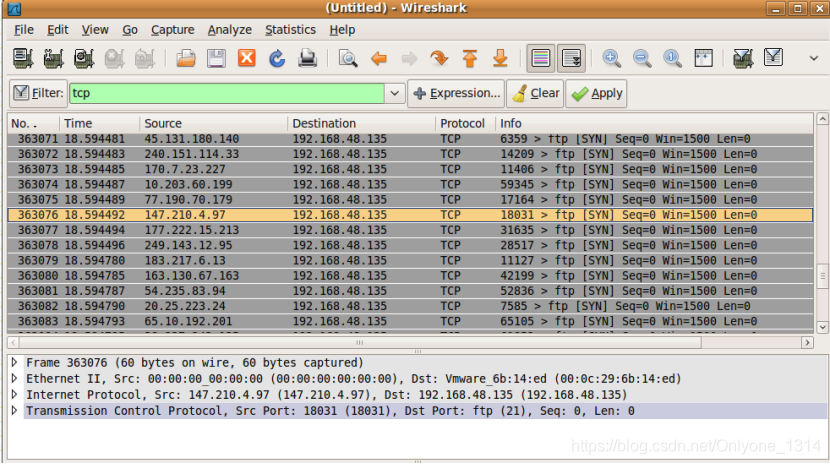The image size is (830, 464).
Task: Sort by Protocol column header
Action: pos(466,123)
